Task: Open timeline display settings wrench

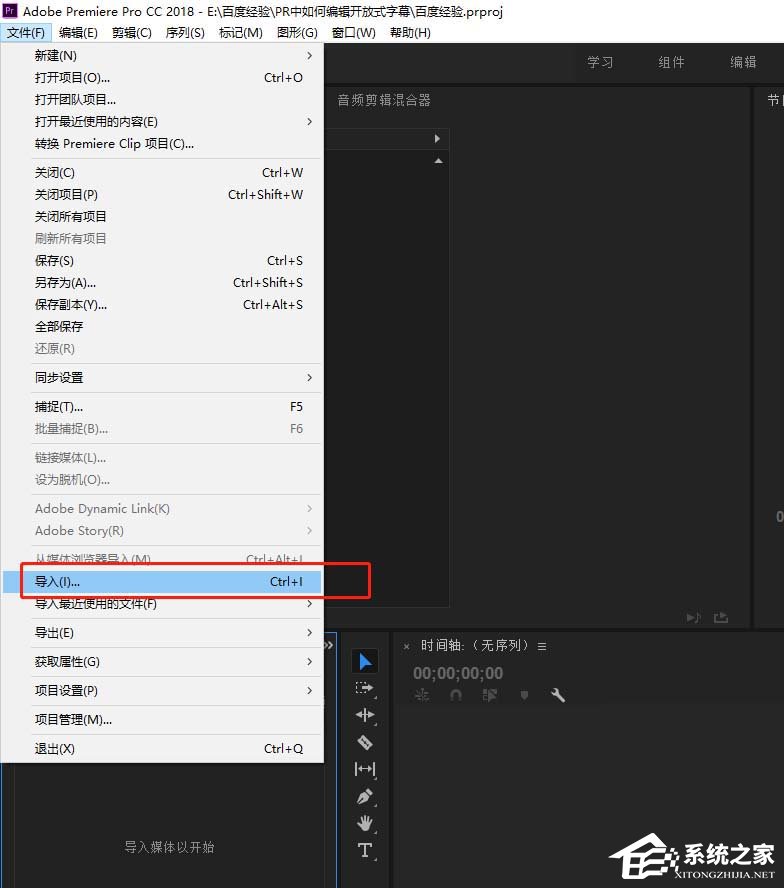Action: tap(558, 695)
